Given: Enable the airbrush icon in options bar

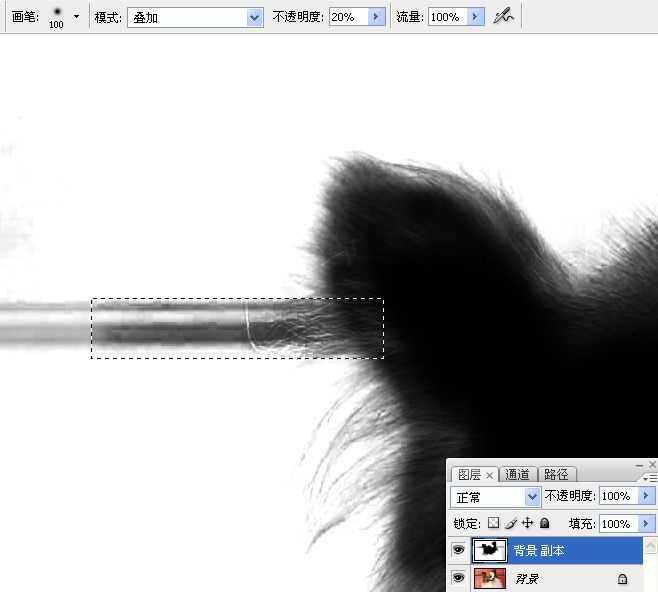Looking at the screenshot, I should pos(504,17).
